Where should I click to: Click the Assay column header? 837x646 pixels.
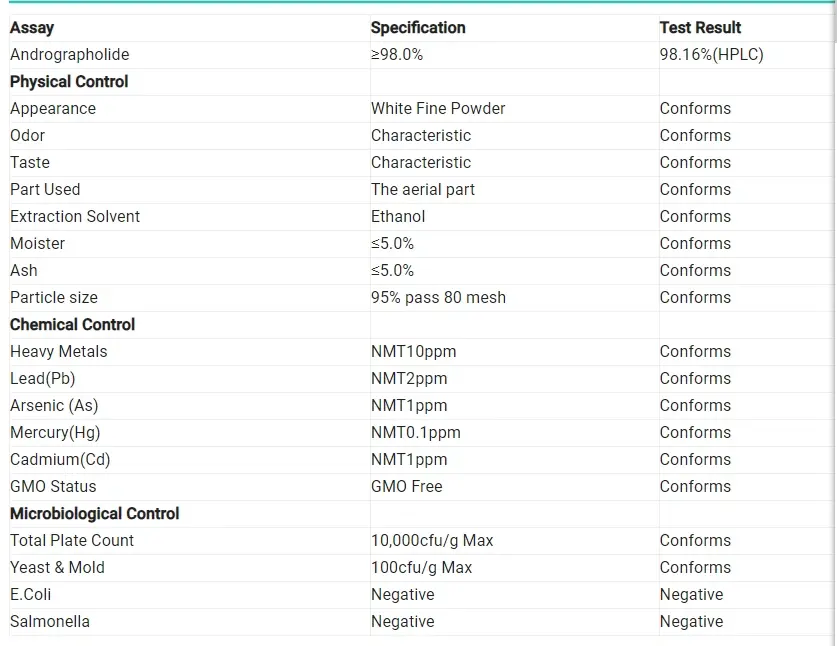[32, 28]
